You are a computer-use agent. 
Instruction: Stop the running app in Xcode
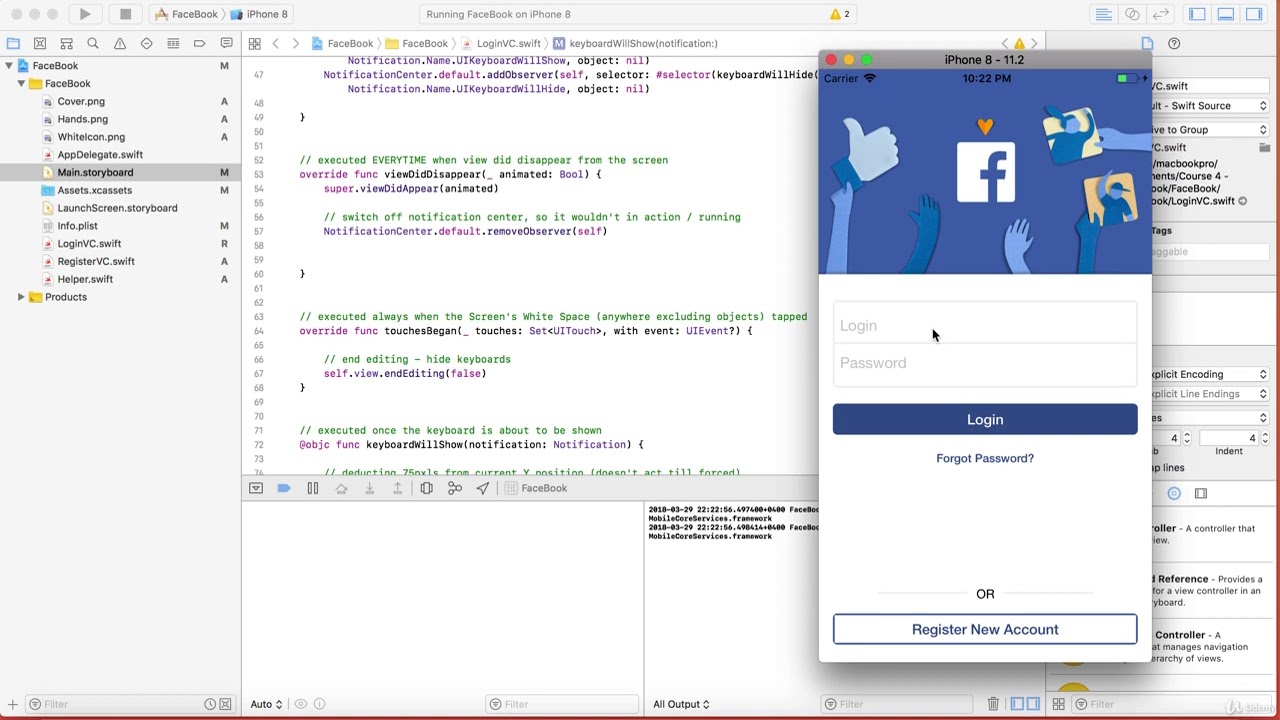coord(125,14)
